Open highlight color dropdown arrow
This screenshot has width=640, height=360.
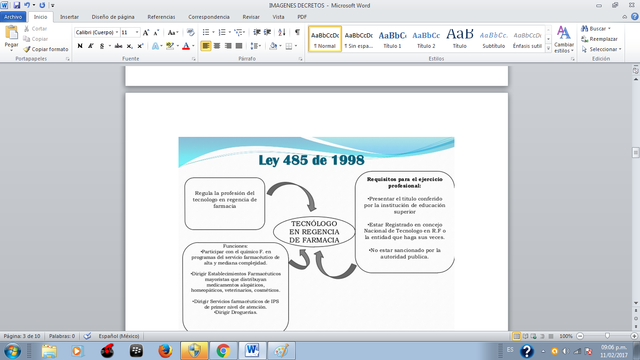coord(178,46)
